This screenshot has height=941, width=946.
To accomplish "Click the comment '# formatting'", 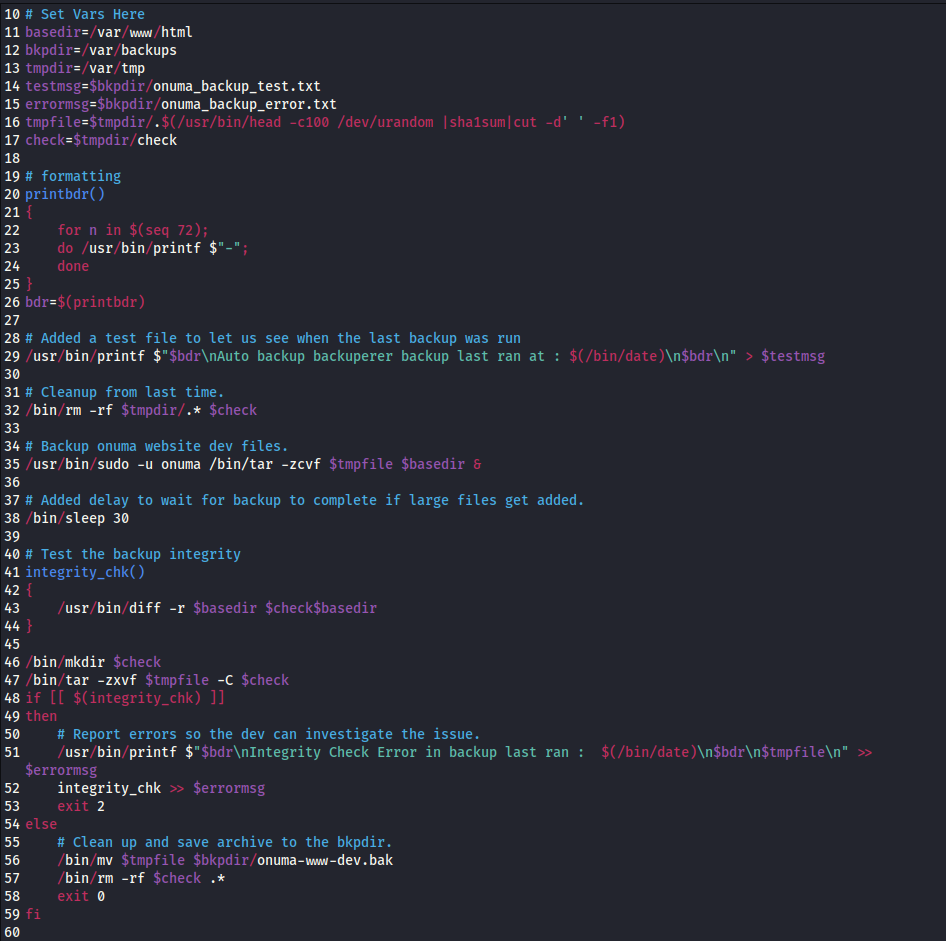I will (x=73, y=176).
